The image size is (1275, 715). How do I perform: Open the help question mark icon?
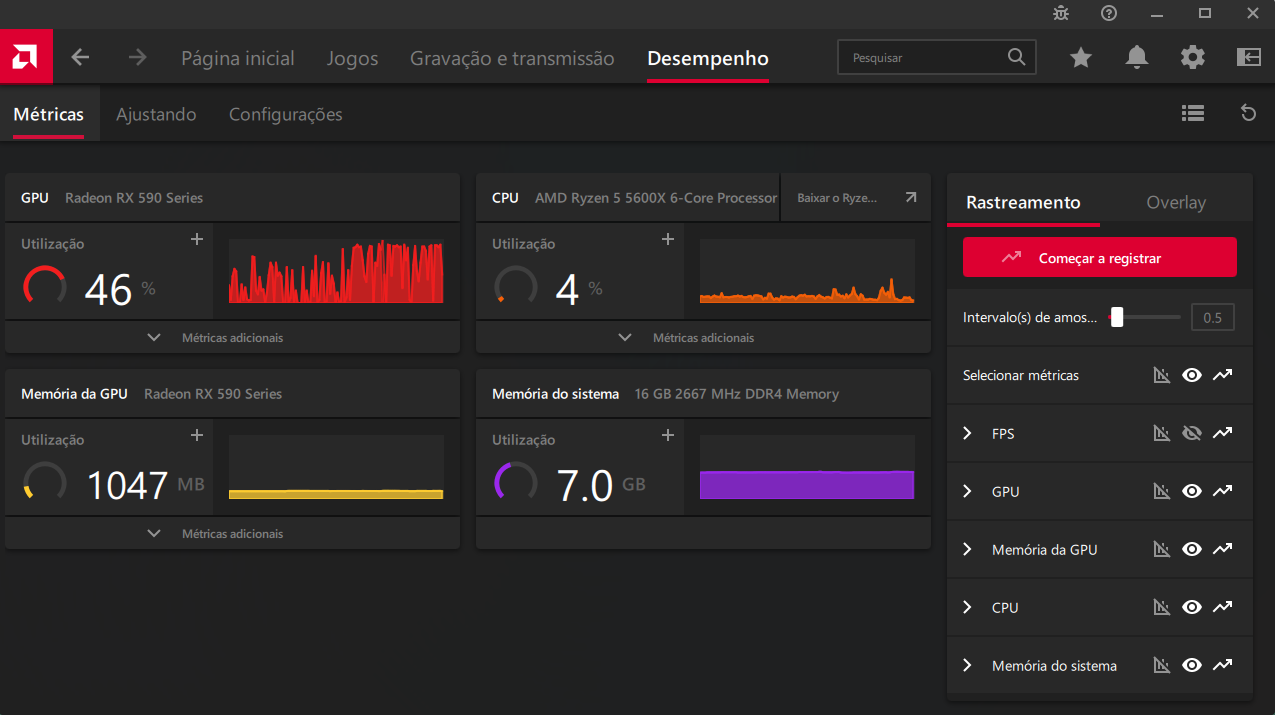[1109, 13]
